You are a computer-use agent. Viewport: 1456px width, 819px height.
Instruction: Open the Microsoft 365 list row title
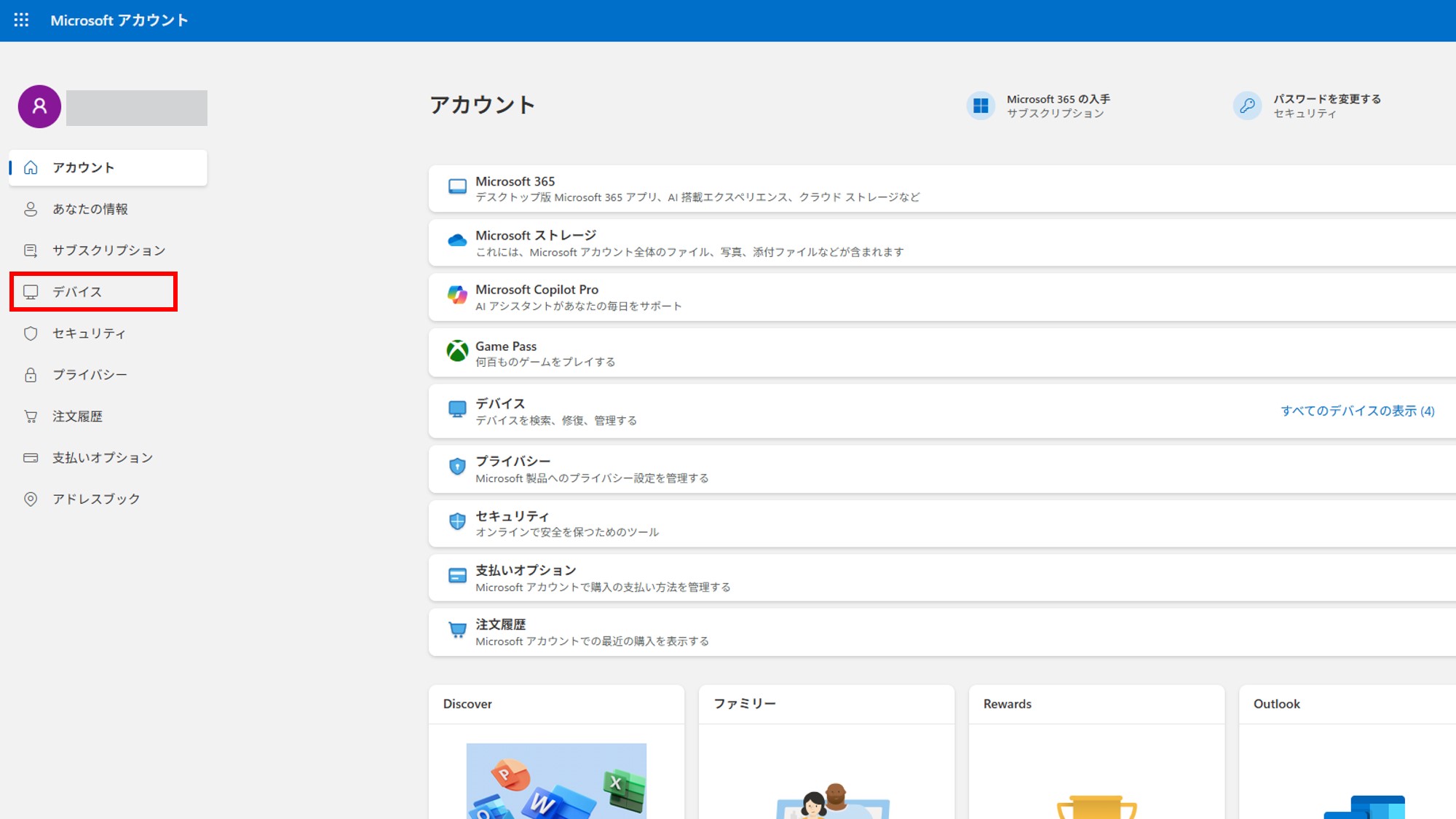(515, 181)
